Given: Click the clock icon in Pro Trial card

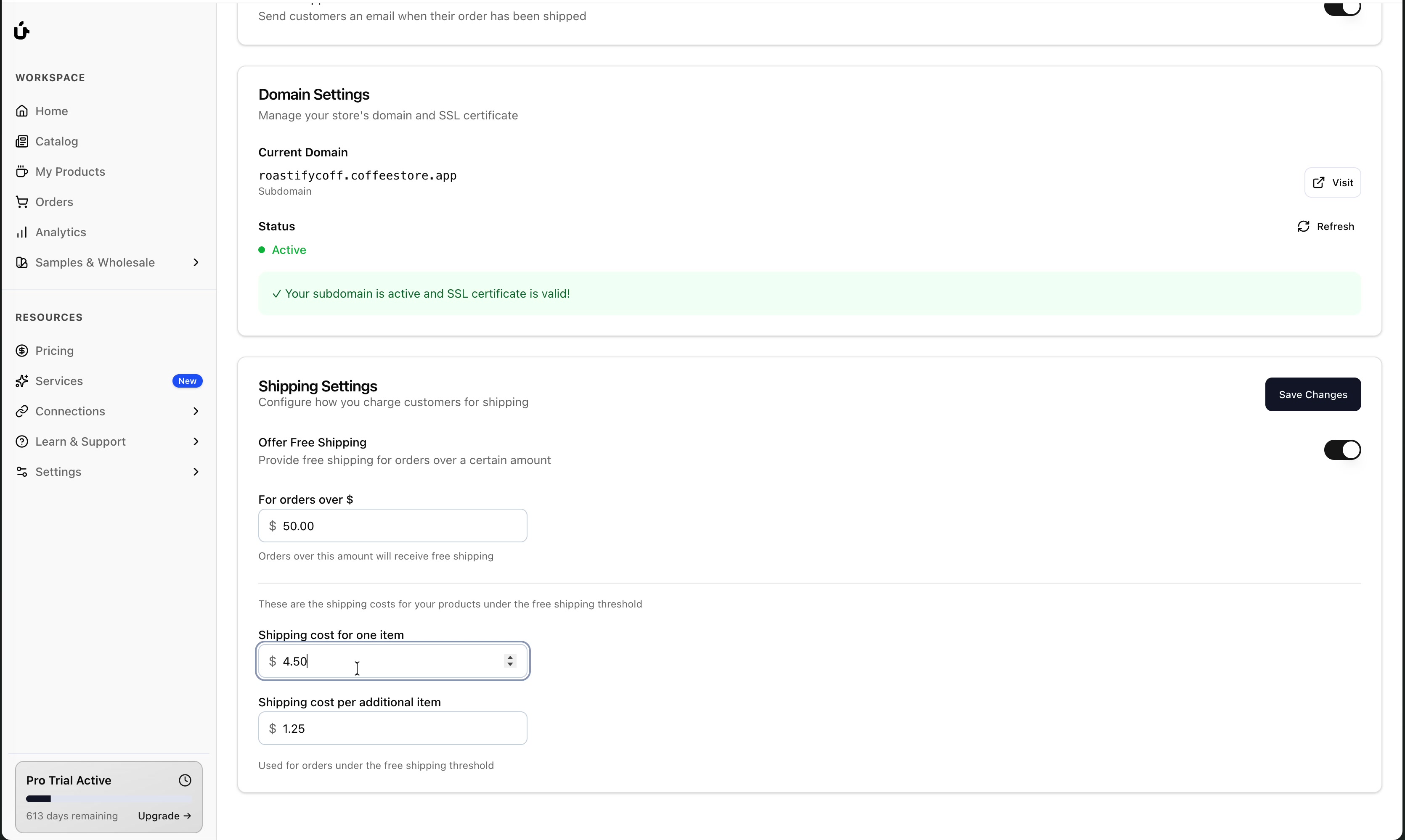Looking at the screenshot, I should [185, 781].
